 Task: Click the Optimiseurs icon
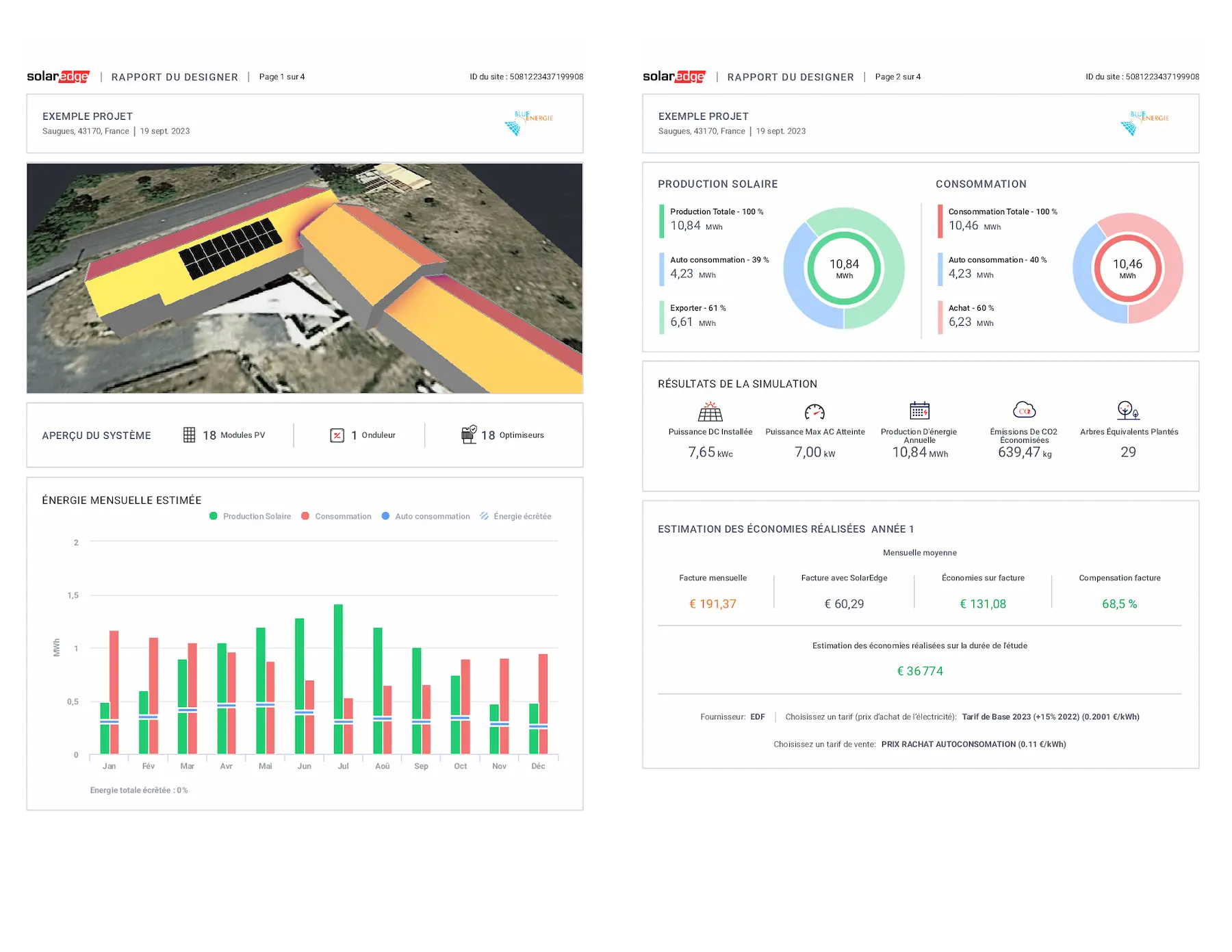coord(469,435)
